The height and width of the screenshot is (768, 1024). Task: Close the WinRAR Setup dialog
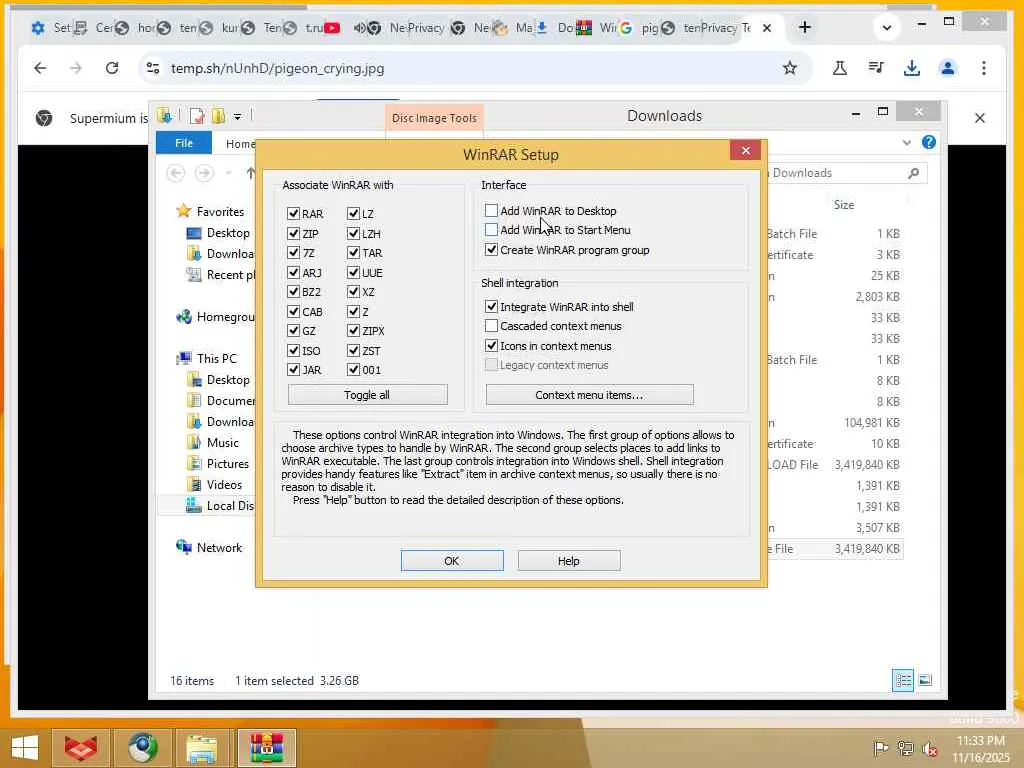[x=745, y=151]
